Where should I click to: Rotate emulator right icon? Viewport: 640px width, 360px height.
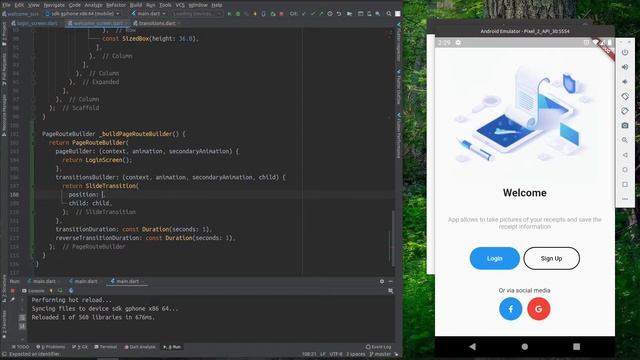click(x=625, y=111)
